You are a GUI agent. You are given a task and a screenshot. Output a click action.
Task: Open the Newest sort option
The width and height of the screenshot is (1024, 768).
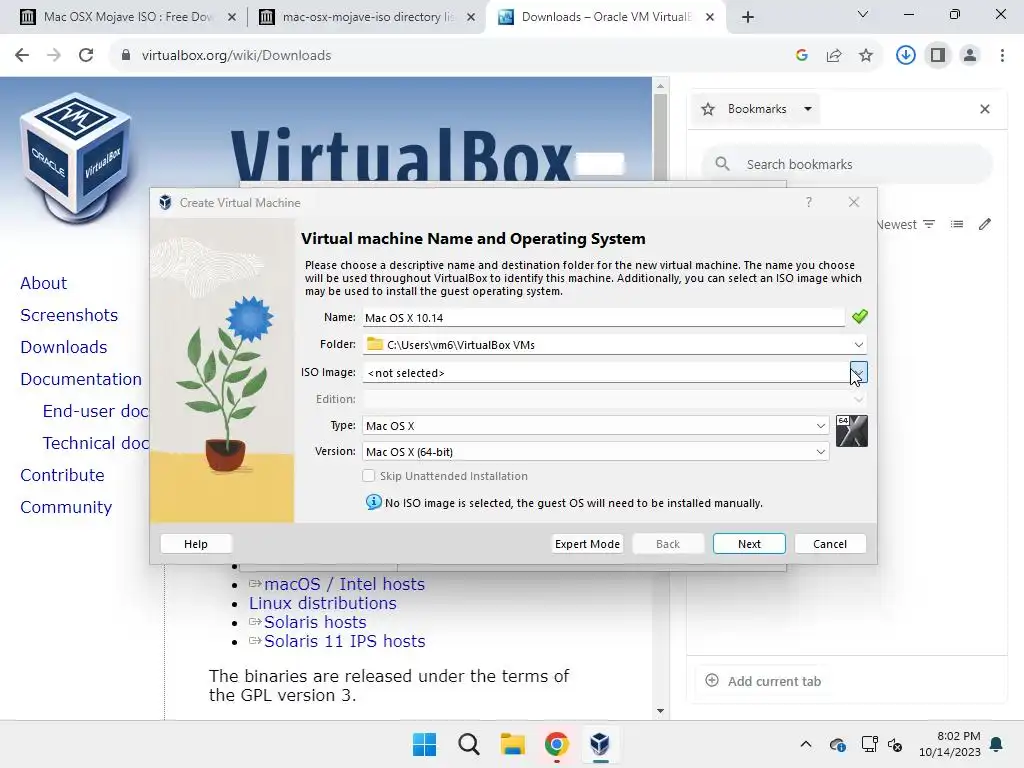[x=906, y=225]
